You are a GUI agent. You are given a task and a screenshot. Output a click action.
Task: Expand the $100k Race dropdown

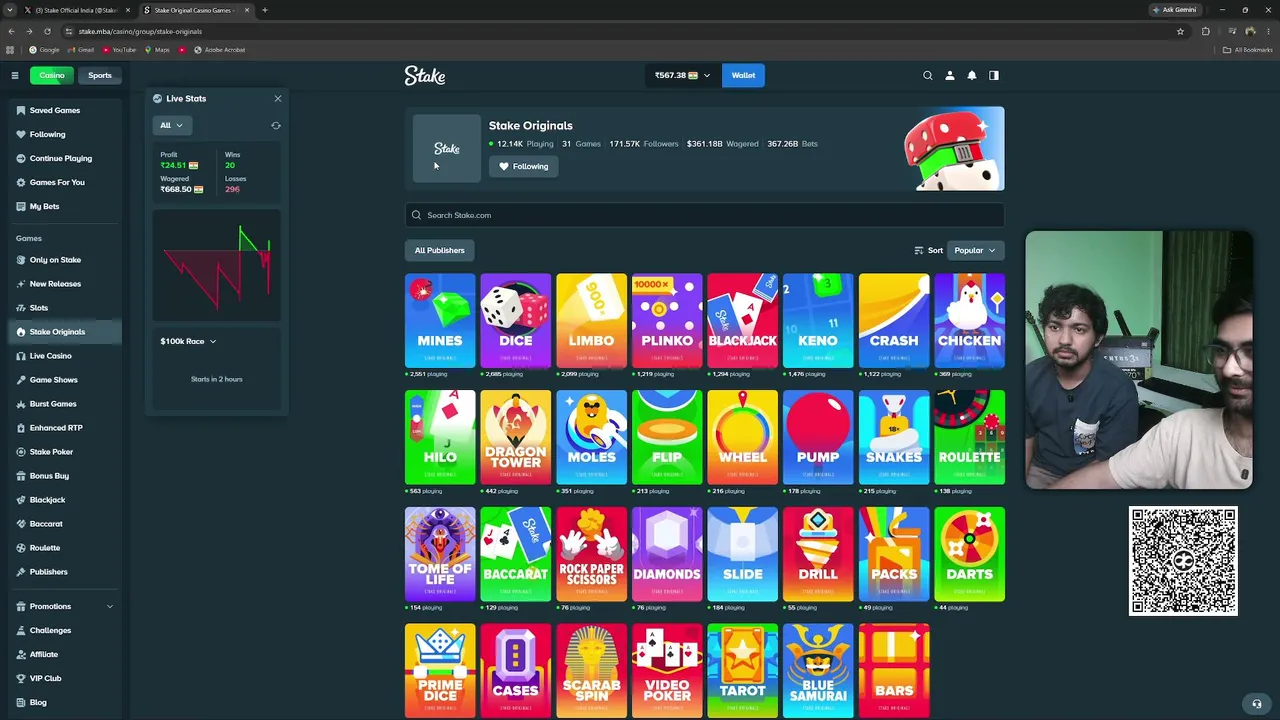188,341
